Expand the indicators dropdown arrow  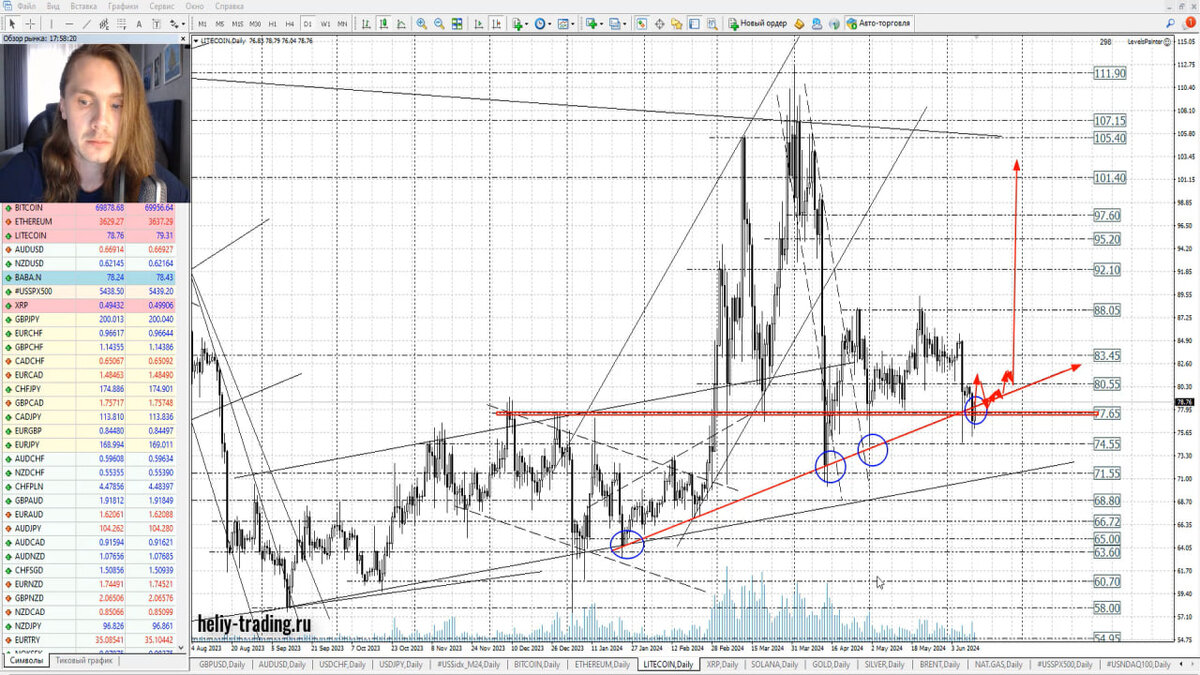click(x=527, y=23)
